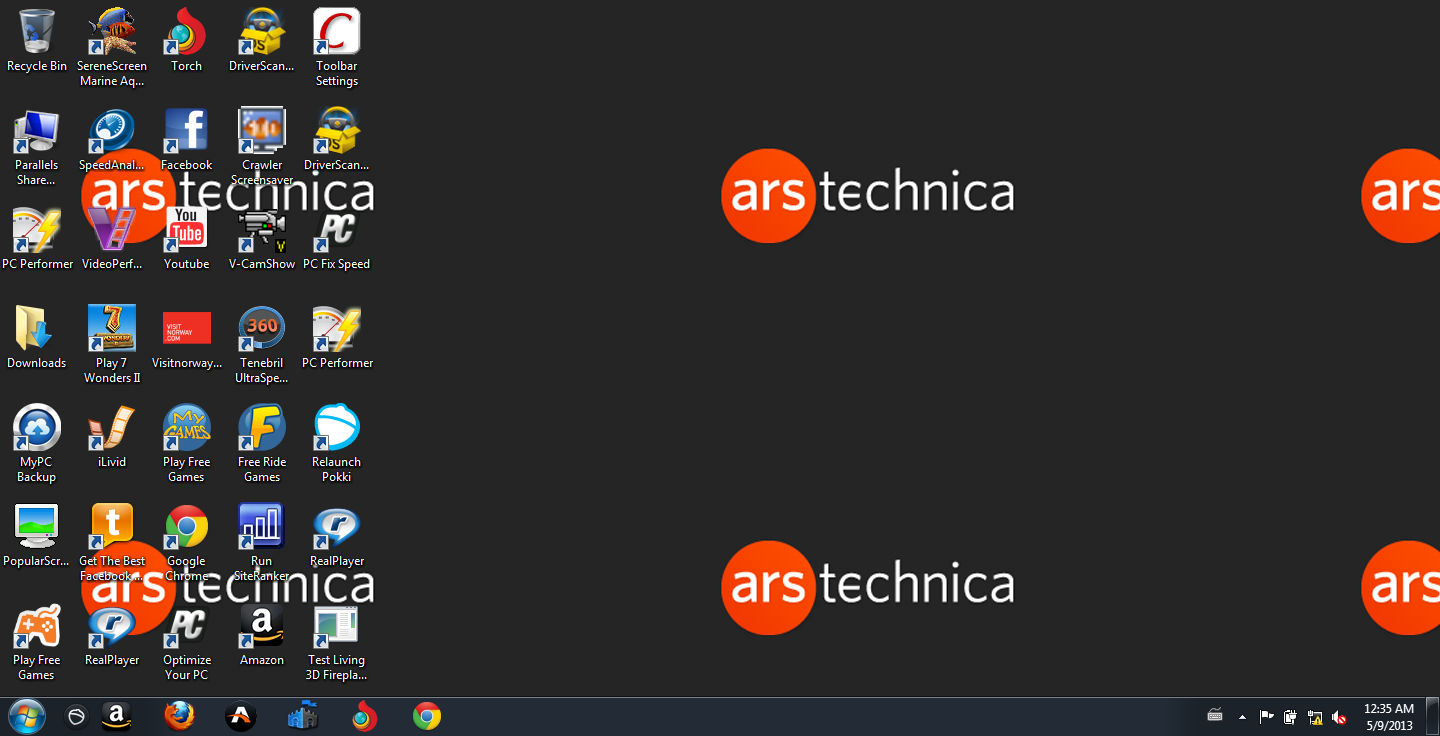Image resolution: width=1440 pixels, height=736 pixels.
Task: Open Amazon from the taskbar
Action: pos(117,717)
